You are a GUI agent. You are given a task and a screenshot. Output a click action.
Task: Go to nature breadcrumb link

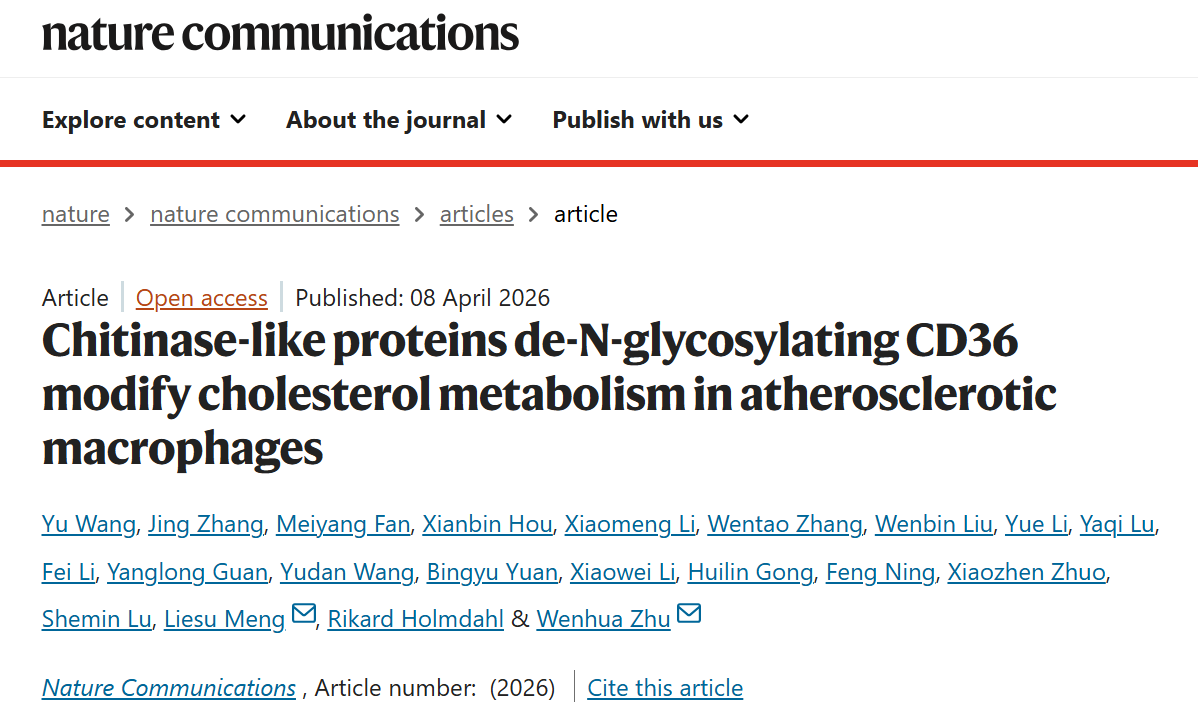[76, 214]
